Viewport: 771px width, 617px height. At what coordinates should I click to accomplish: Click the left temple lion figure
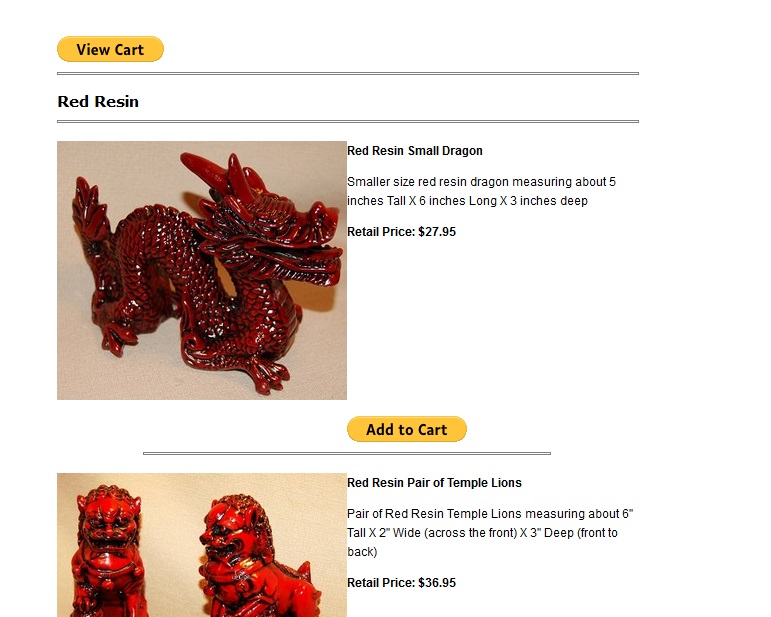coord(108,551)
